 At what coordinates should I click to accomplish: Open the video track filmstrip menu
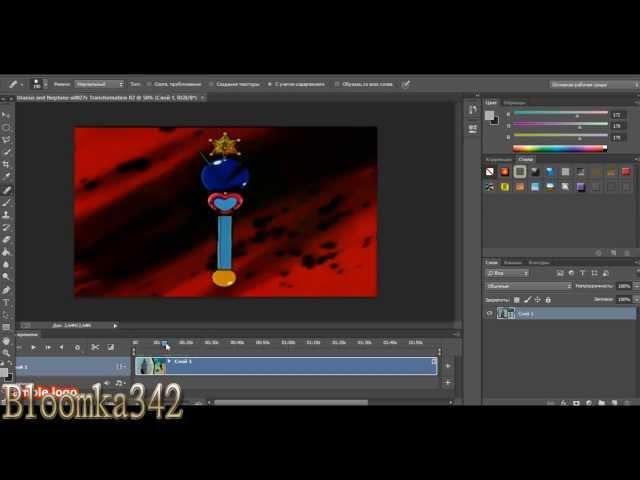[121, 367]
